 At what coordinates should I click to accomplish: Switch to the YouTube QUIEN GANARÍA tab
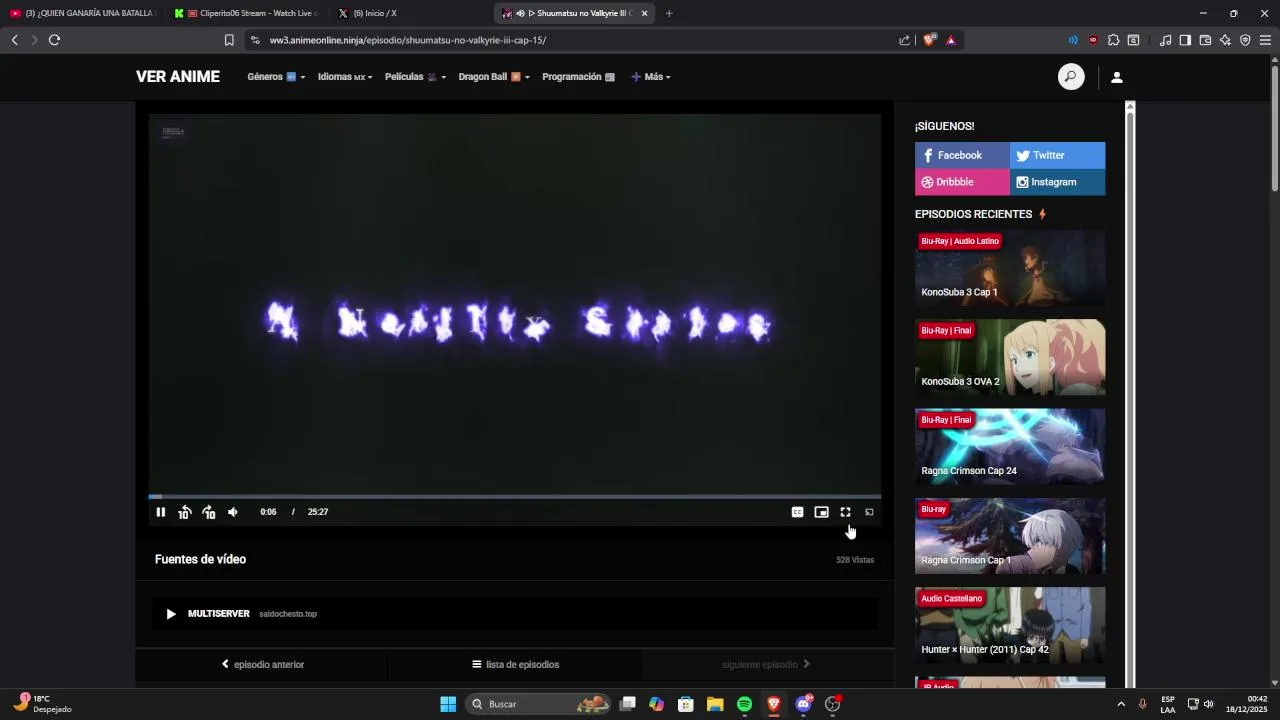pyautogui.click(x=83, y=13)
